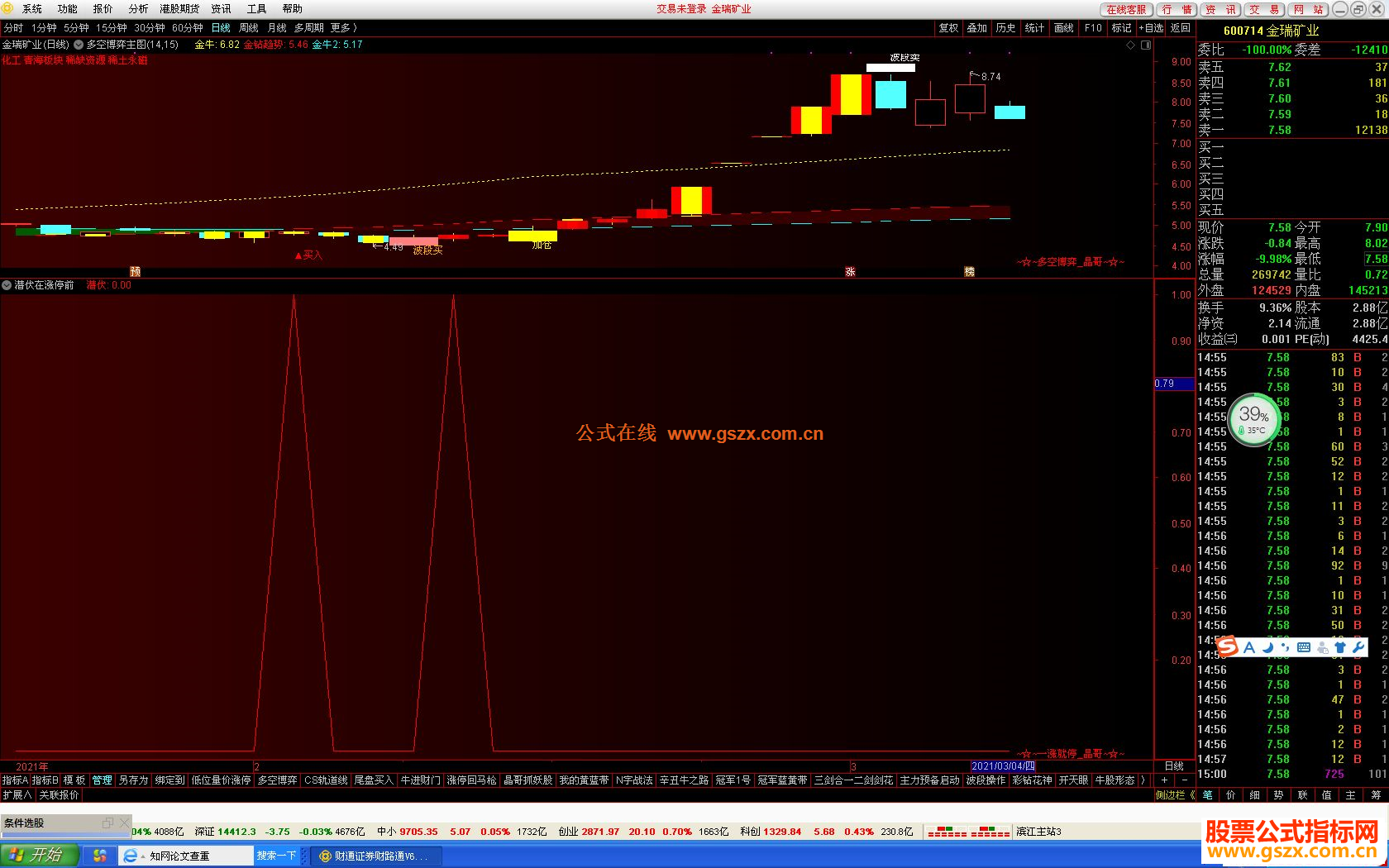Click the 资讯 button in title bar
The width and height of the screenshot is (1389, 868).
coord(1220,10)
